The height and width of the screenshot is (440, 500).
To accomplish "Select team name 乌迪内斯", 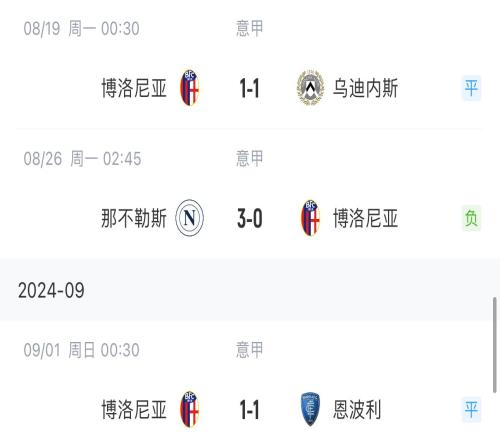I will point(365,88).
